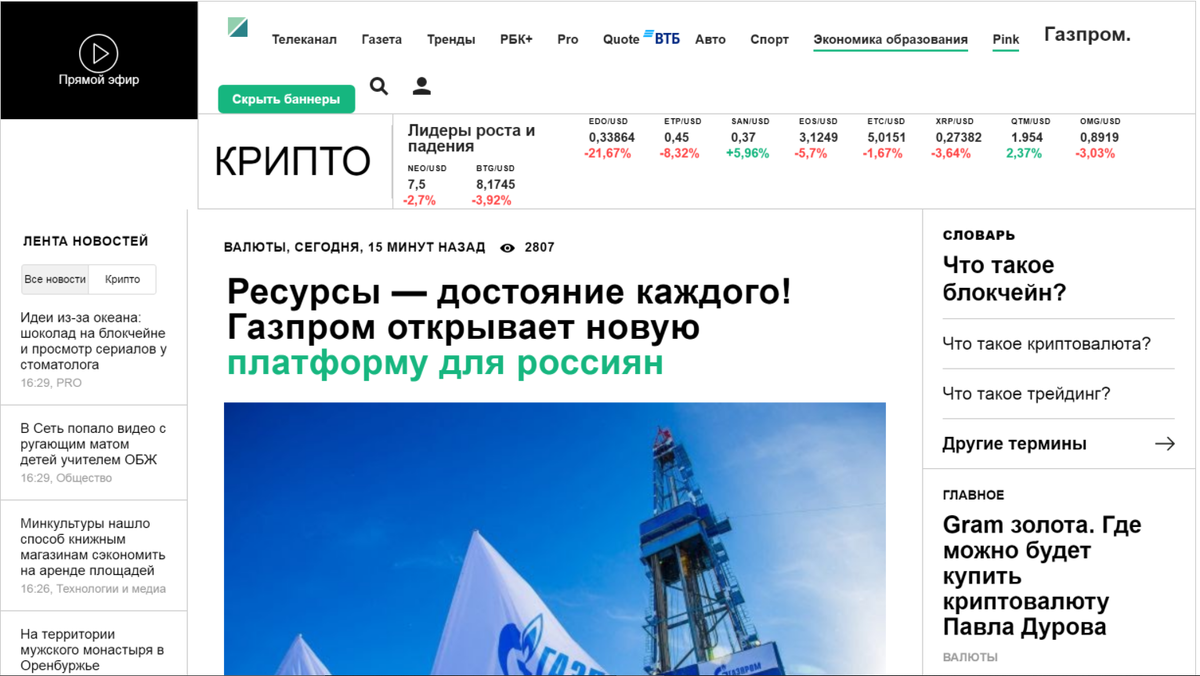
Task: Open Что такое трейдинг? link
Action: (1026, 394)
